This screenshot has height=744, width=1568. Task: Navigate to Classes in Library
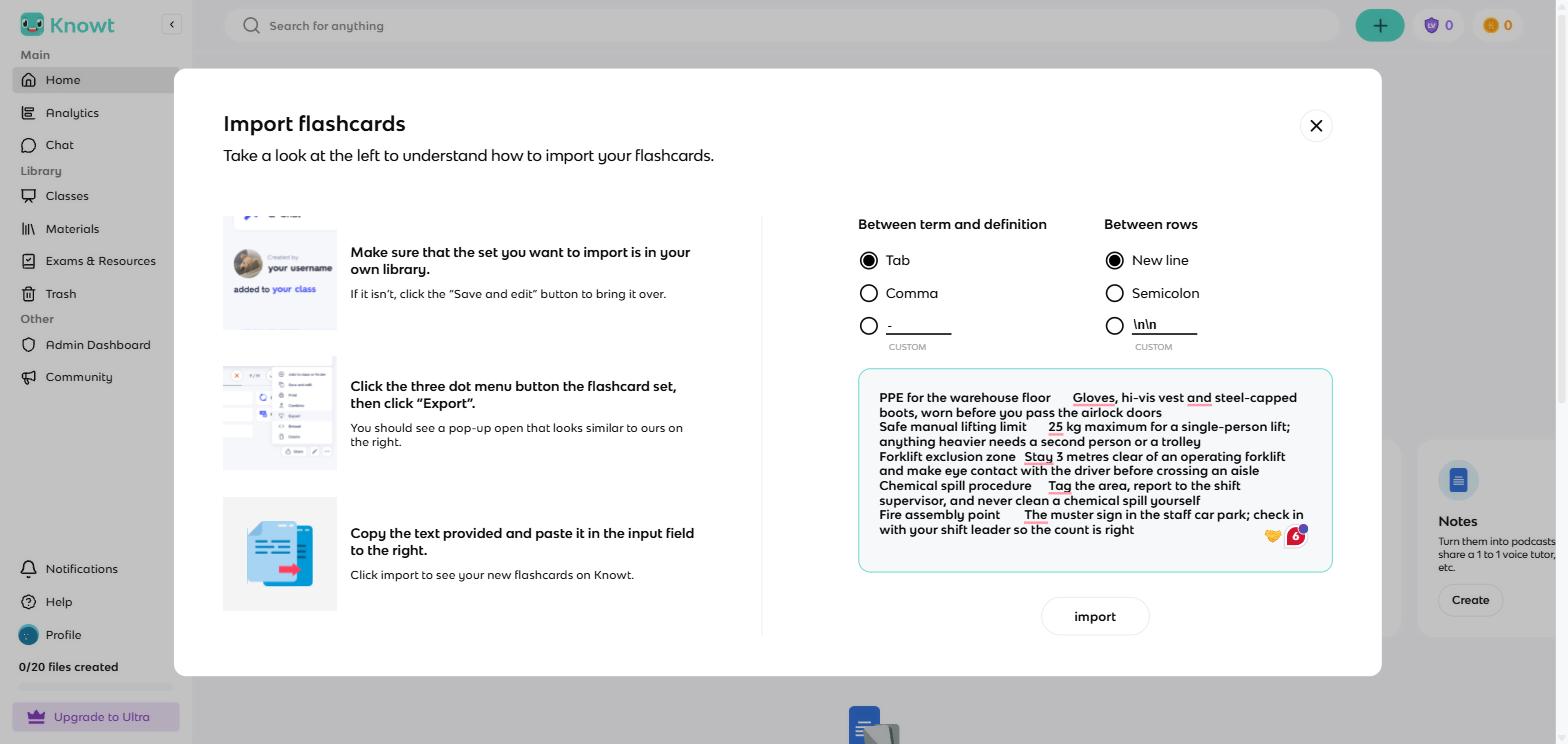[96, 196]
